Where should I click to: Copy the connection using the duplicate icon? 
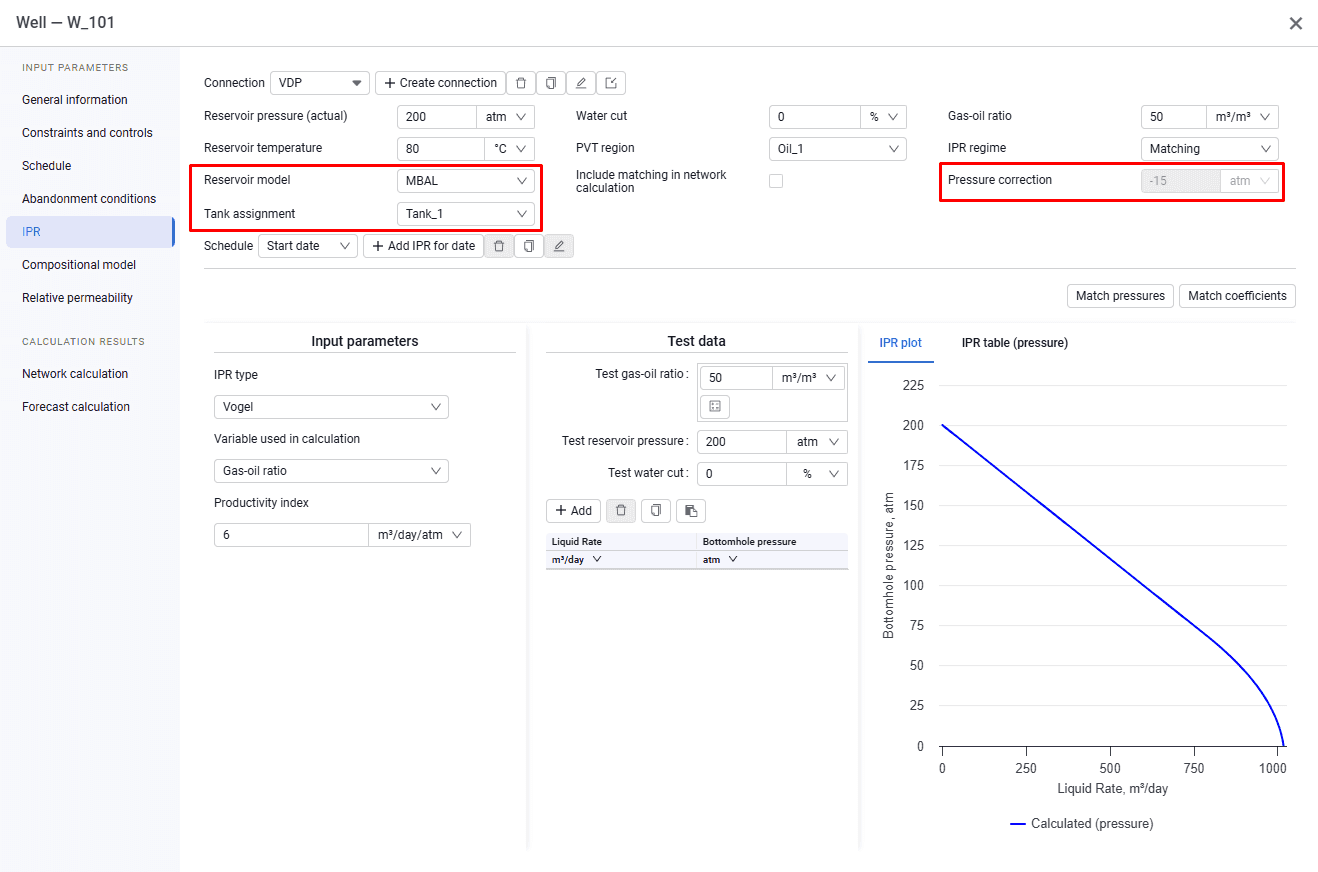pos(551,83)
